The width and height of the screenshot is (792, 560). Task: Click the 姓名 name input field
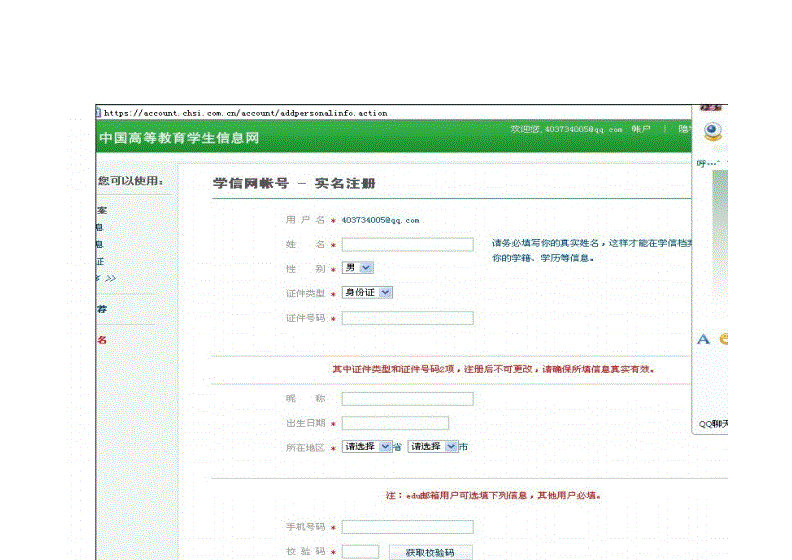(x=407, y=245)
